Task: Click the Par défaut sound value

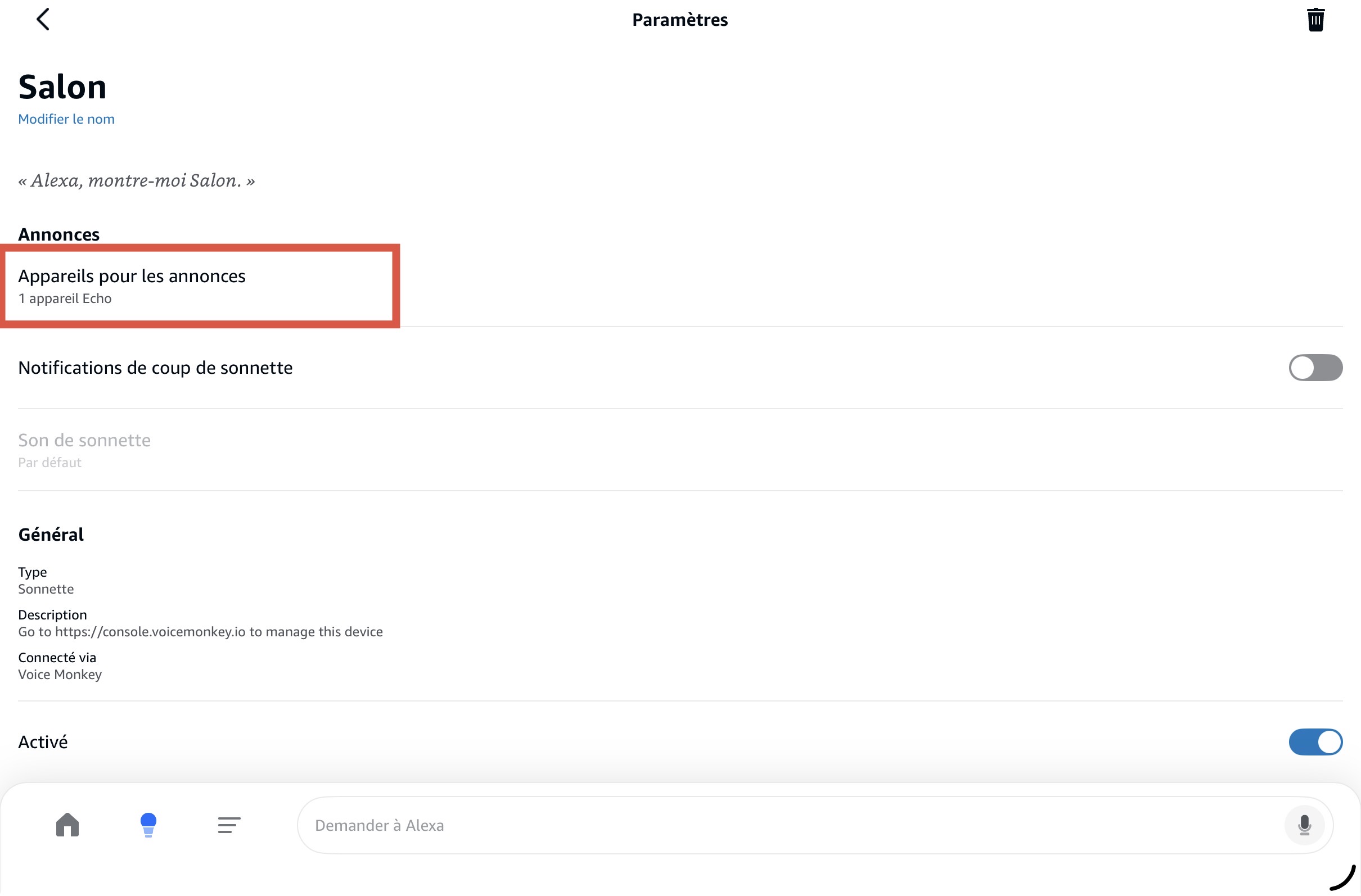Action: [49, 462]
